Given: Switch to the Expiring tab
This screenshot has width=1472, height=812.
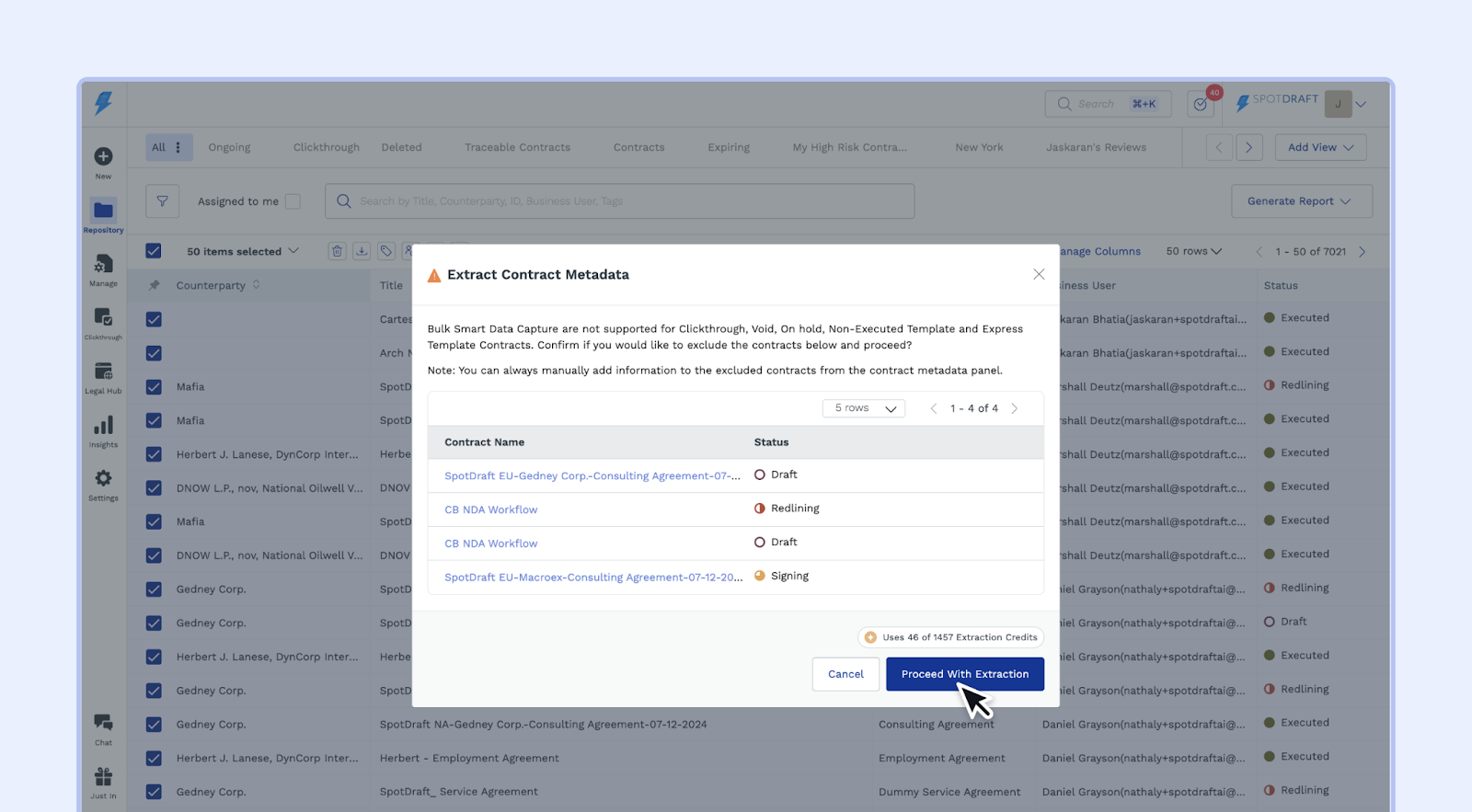Looking at the screenshot, I should pyautogui.click(x=729, y=147).
